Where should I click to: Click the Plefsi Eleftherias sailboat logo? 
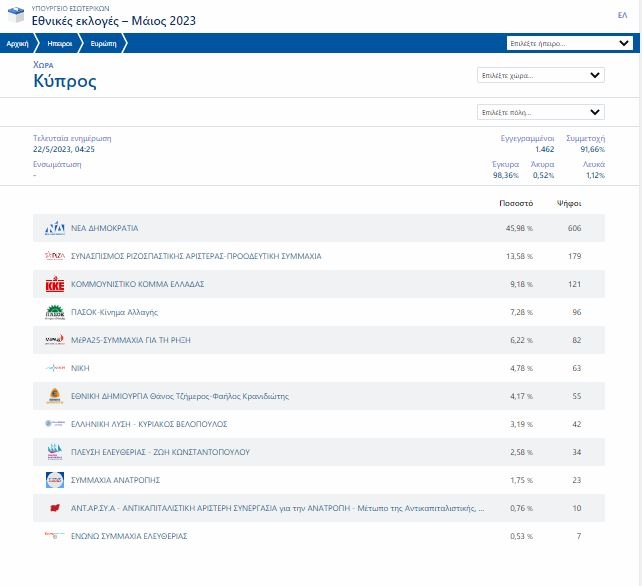coord(55,452)
